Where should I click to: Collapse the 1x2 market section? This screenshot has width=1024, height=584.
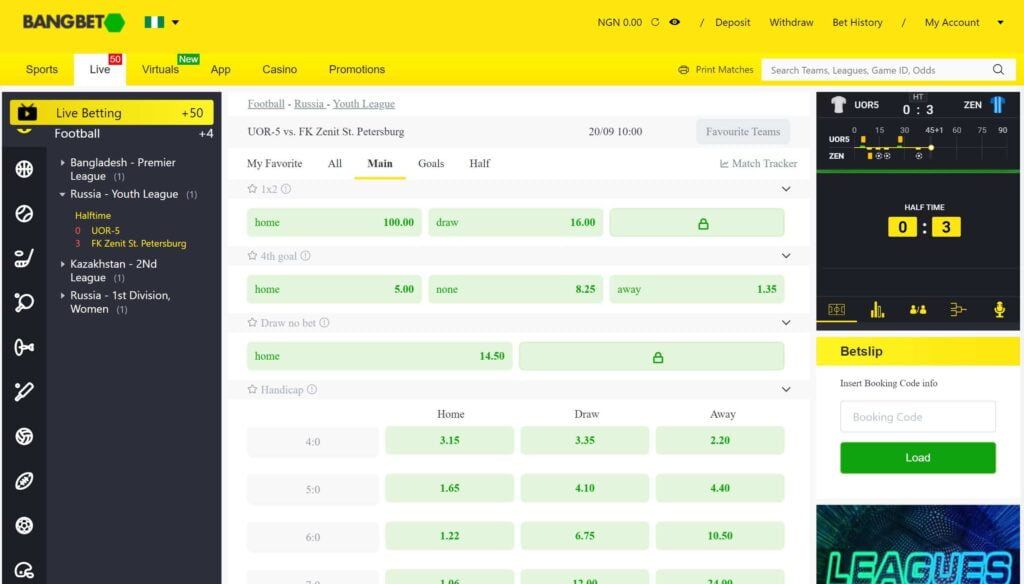coord(786,189)
